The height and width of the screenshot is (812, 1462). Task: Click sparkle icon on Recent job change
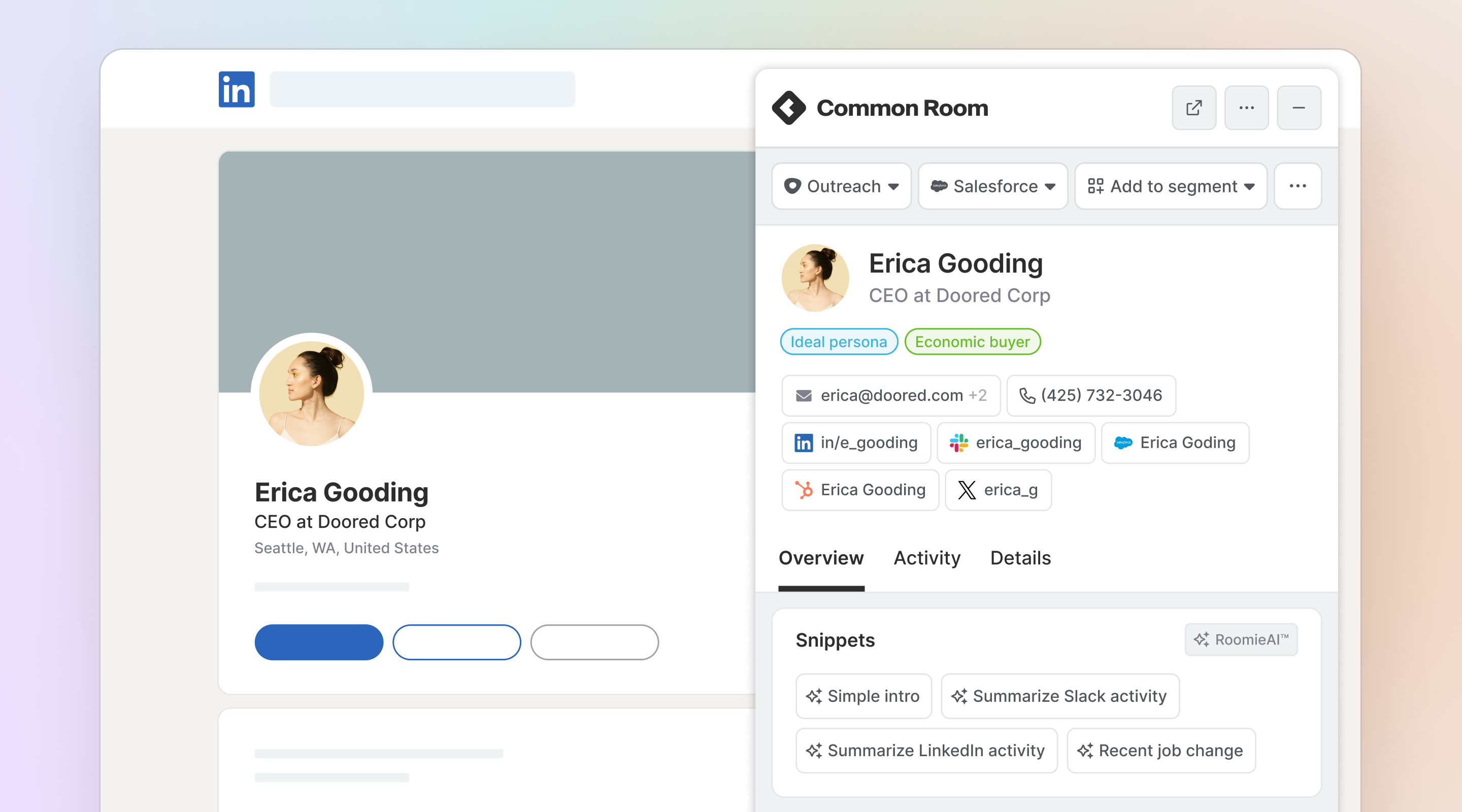(x=1086, y=750)
